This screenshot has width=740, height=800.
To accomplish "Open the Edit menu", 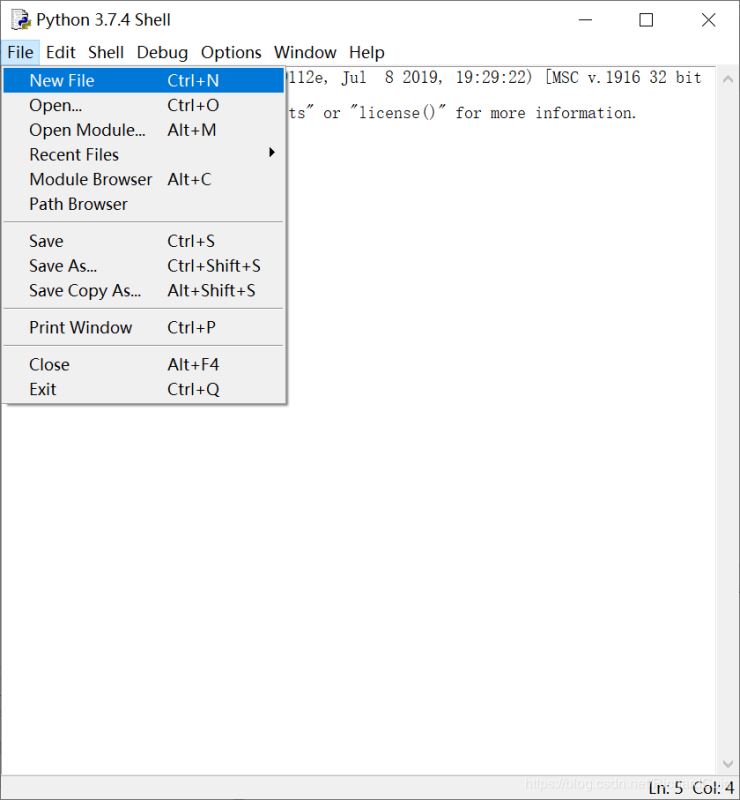I will [60, 53].
